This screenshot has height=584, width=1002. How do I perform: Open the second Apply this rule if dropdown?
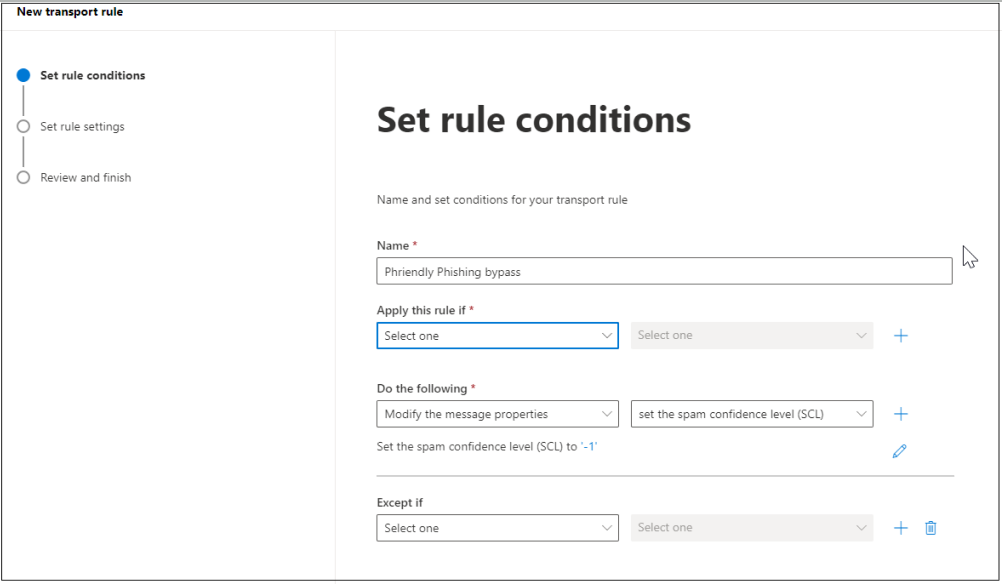click(752, 335)
